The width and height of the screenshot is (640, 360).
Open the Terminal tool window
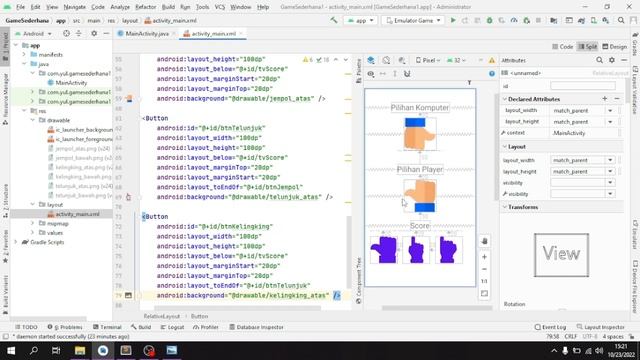pyautogui.click(x=107, y=327)
